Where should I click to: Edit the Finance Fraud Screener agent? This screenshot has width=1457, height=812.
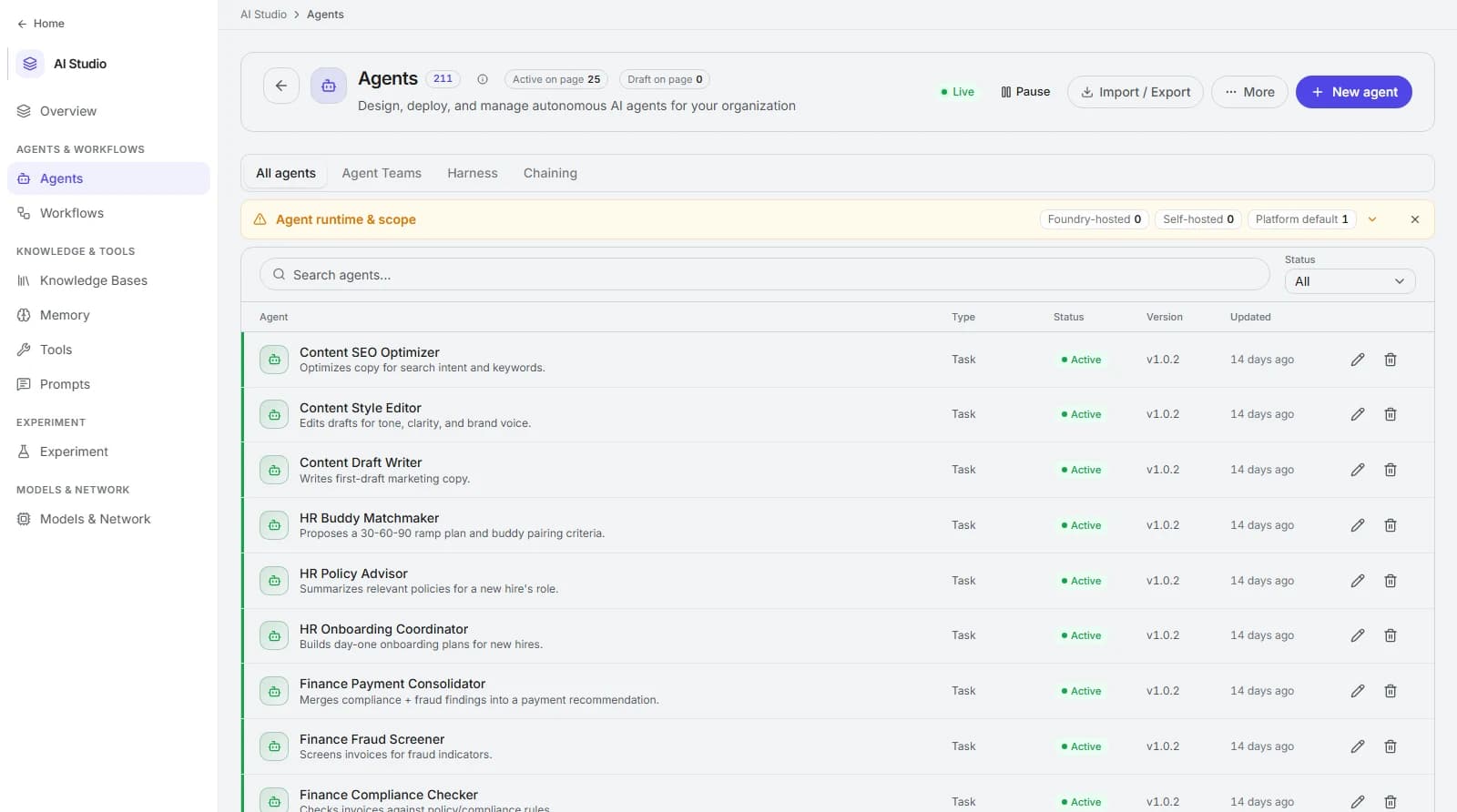coord(1357,746)
